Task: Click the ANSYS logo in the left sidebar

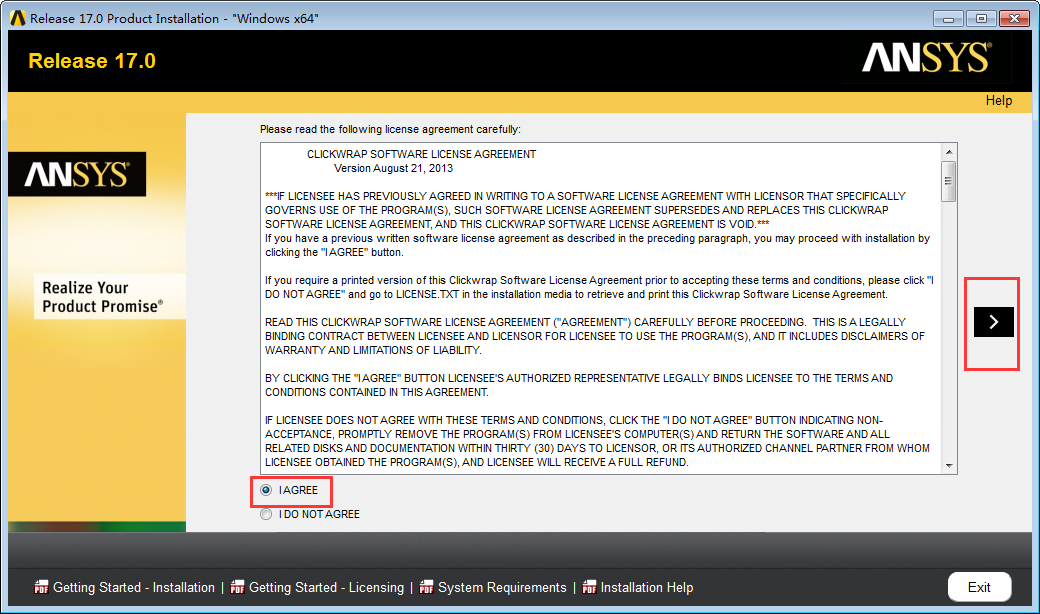Action: click(77, 175)
